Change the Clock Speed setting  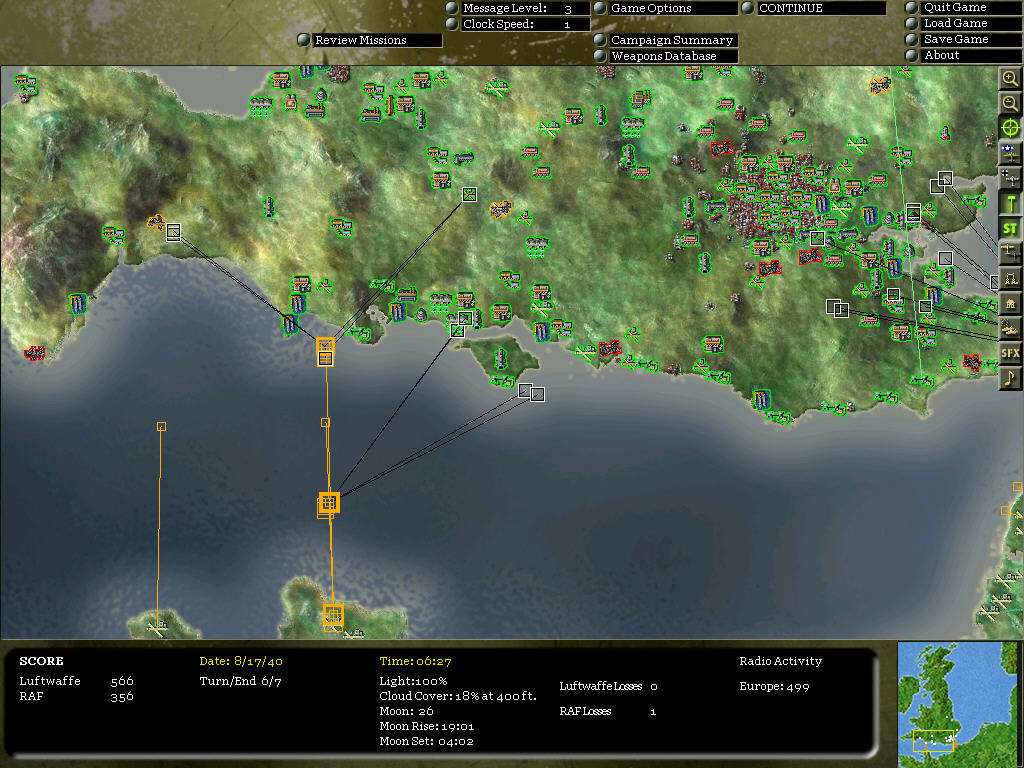[525, 24]
